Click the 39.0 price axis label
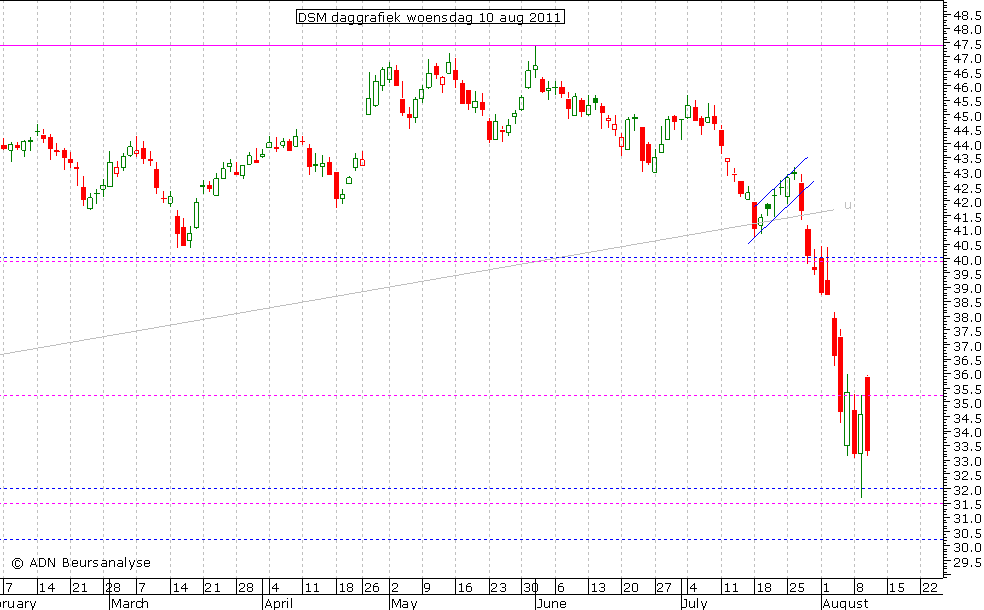984x610 pixels. click(968, 289)
